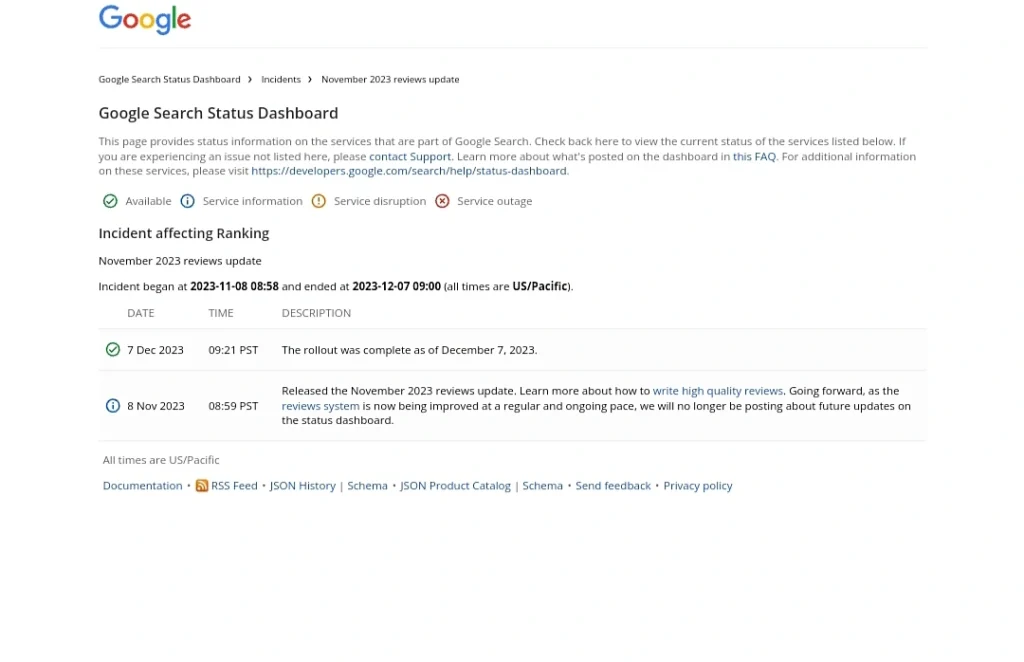Click the Send feedback link
The image size is (1024, 662).
pyautogui.click(x=613, y=485)
